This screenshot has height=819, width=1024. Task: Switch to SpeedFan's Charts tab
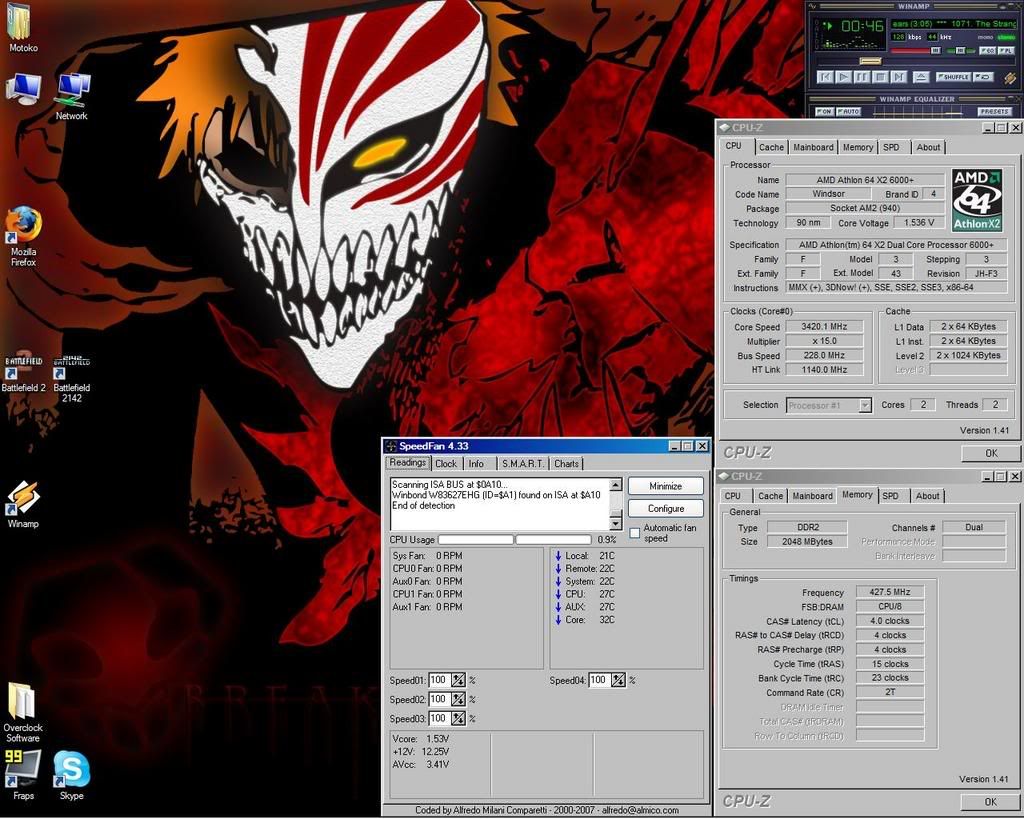[566, 464]
